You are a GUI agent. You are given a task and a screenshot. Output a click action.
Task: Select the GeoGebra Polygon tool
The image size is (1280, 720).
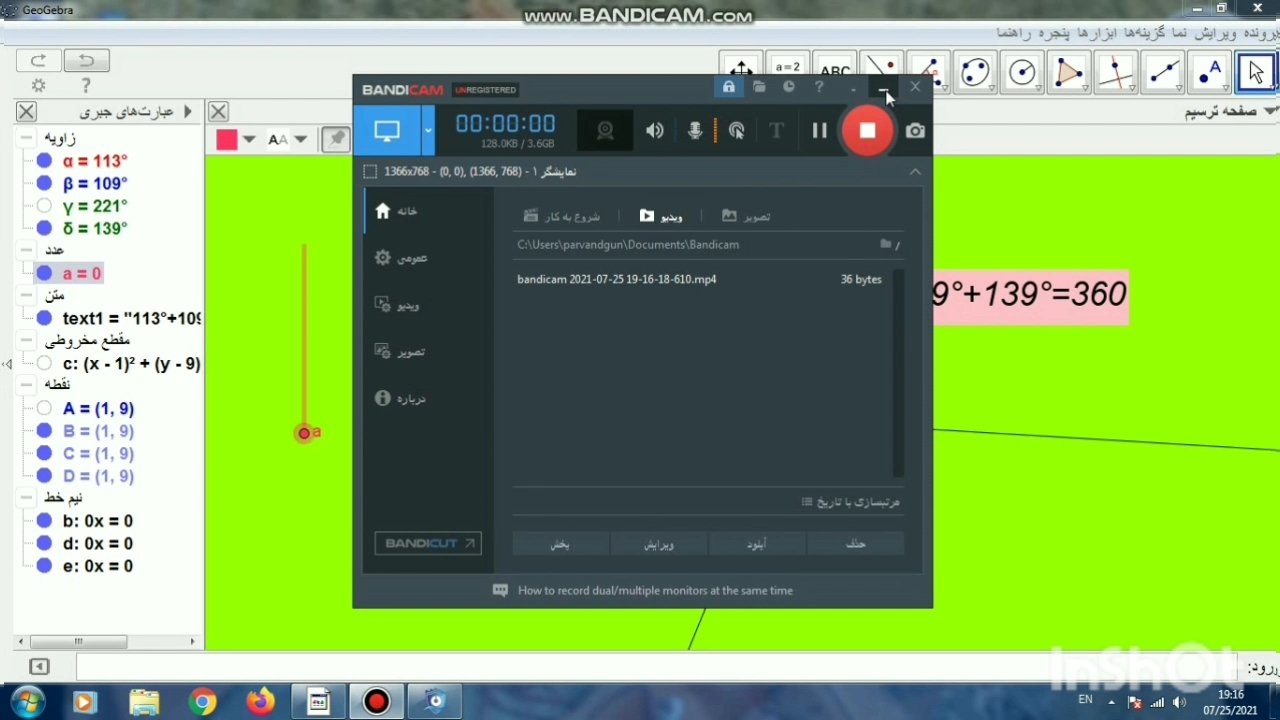1068,72
